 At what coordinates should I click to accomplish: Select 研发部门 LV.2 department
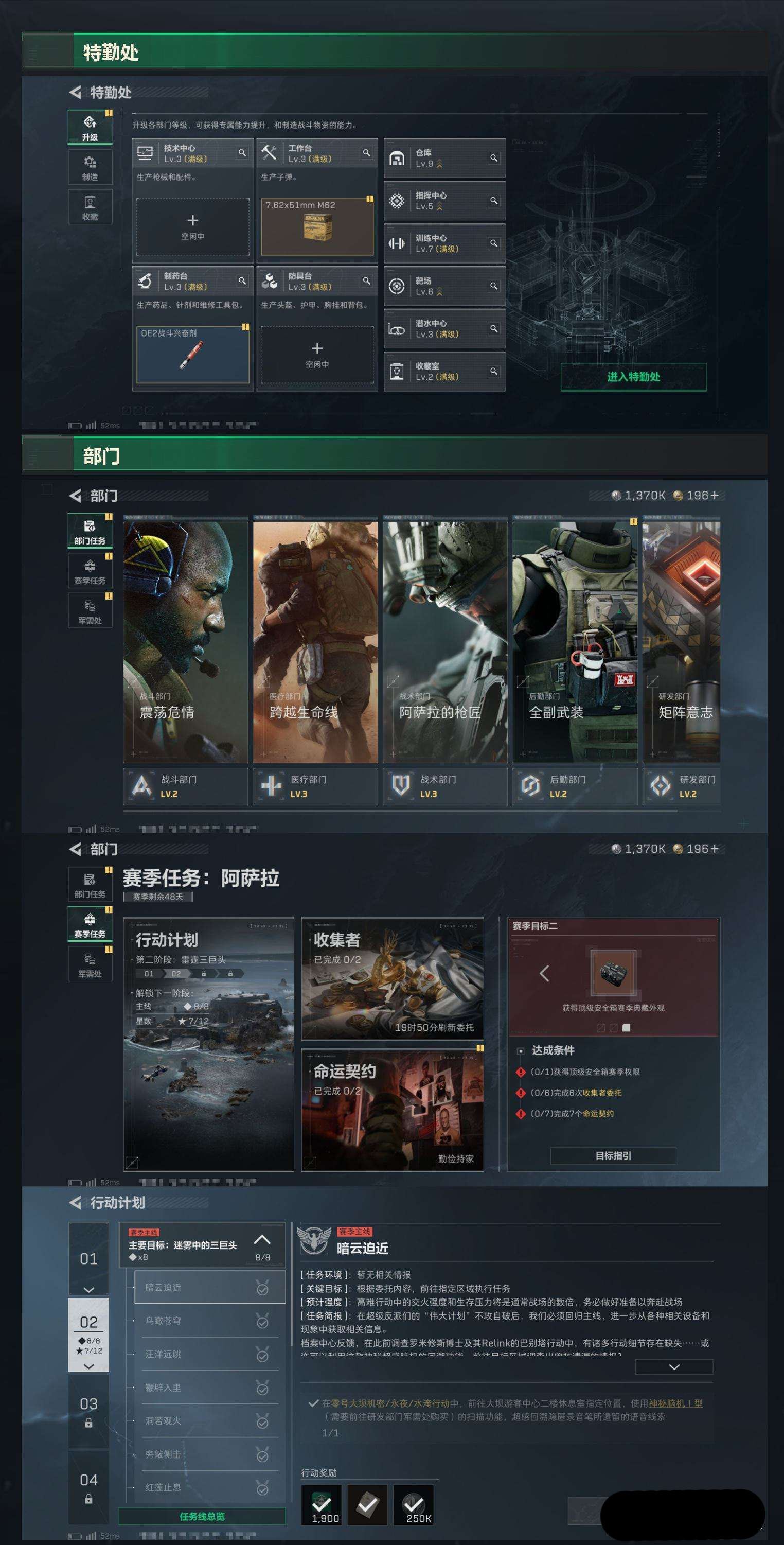pyautogui.click(x=682, y=786)
